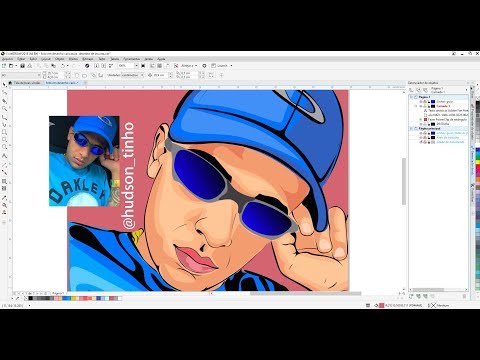Select the Shape tool

pyautogui.click(x=4, y=92)
